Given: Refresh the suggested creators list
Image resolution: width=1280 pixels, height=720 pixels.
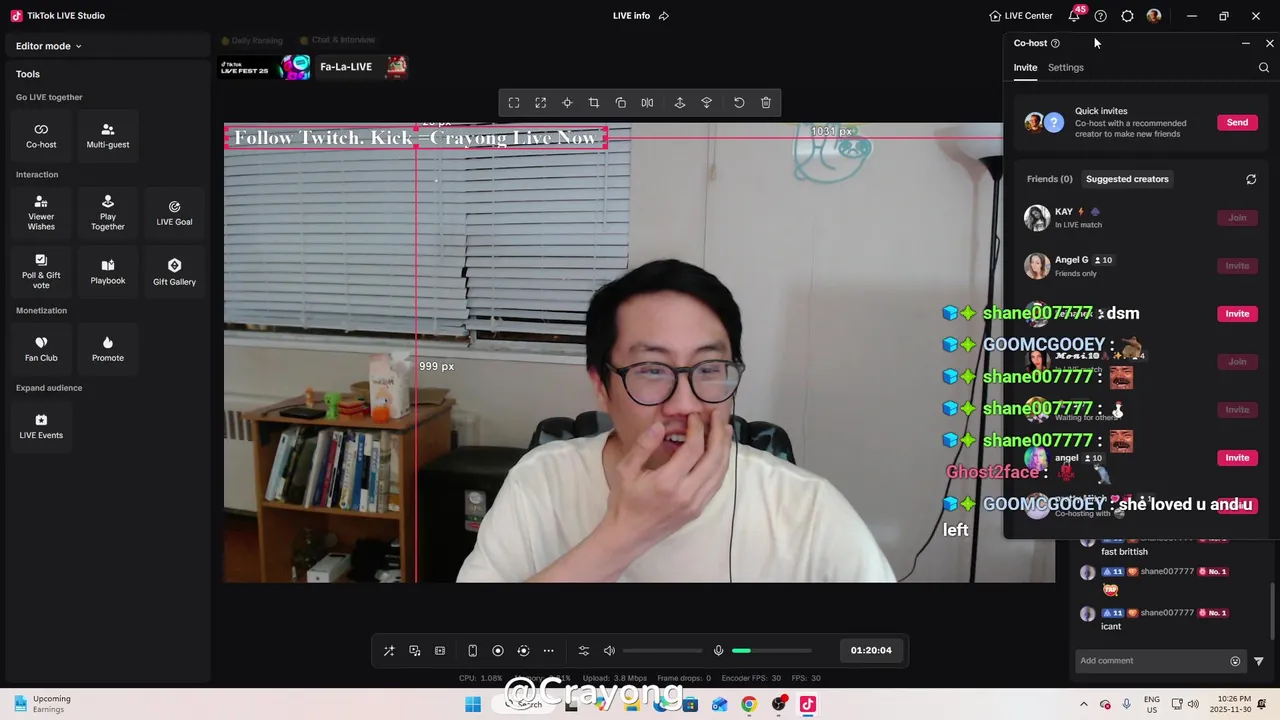Looking at the screenshot, I should (1251, 179).
